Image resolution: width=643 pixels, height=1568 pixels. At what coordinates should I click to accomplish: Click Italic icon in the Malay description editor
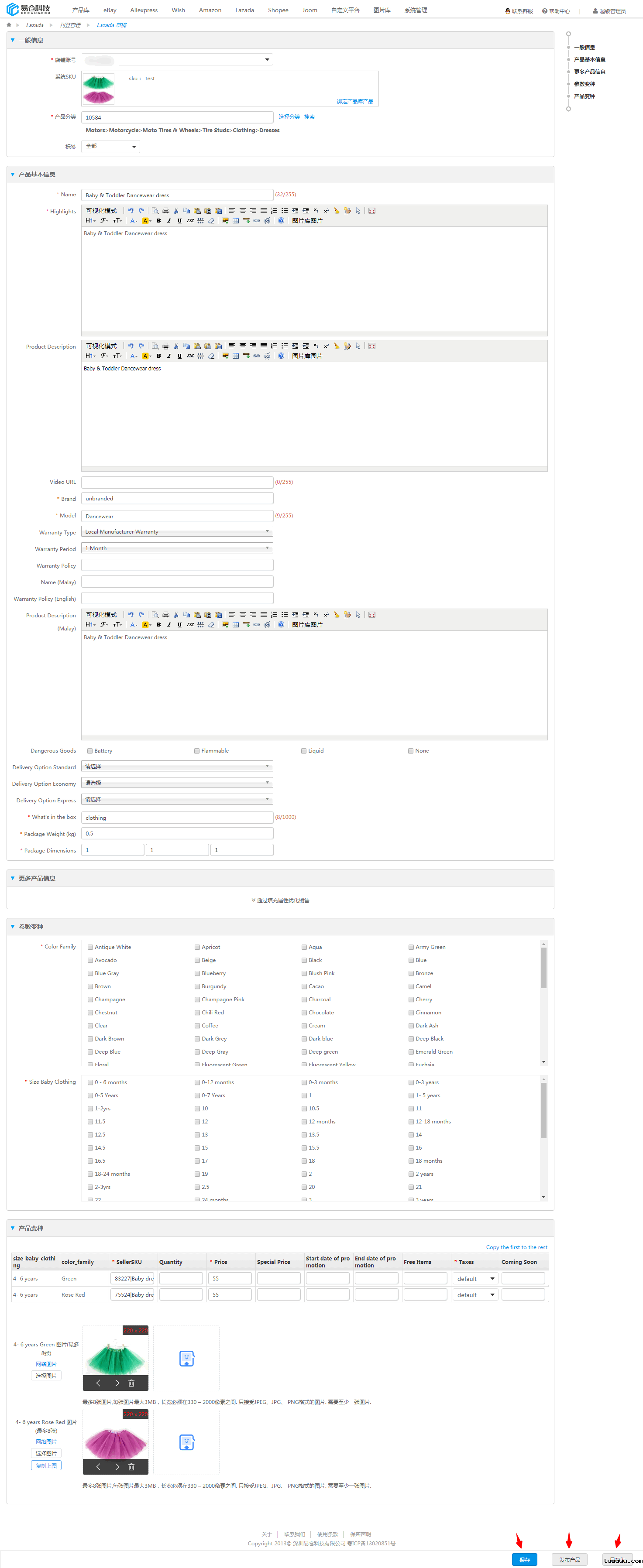point(169,624)
